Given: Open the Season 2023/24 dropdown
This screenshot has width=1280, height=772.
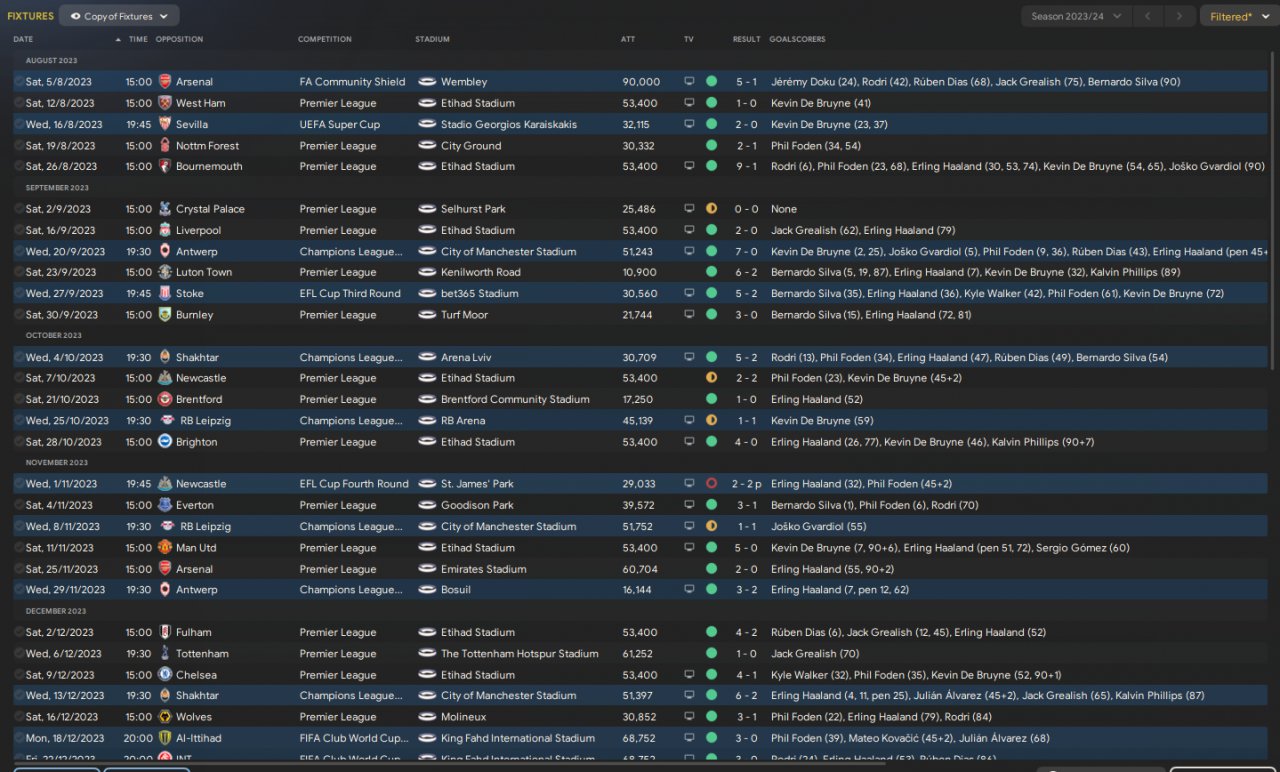Looking at the screenshot, I should pyautogui.click(x=1077, y=16).
